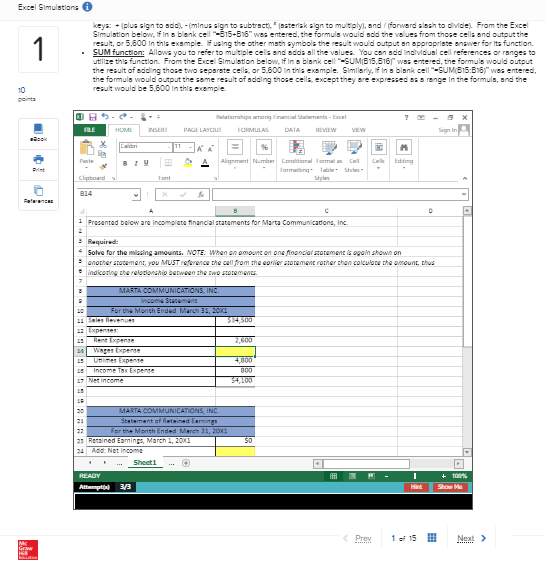Increase font size with large A icon
545x569 pixels.
point(200,148)
